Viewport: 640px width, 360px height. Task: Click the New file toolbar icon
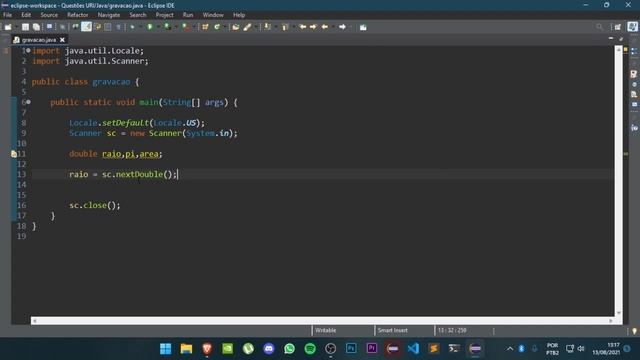point(8,27)
